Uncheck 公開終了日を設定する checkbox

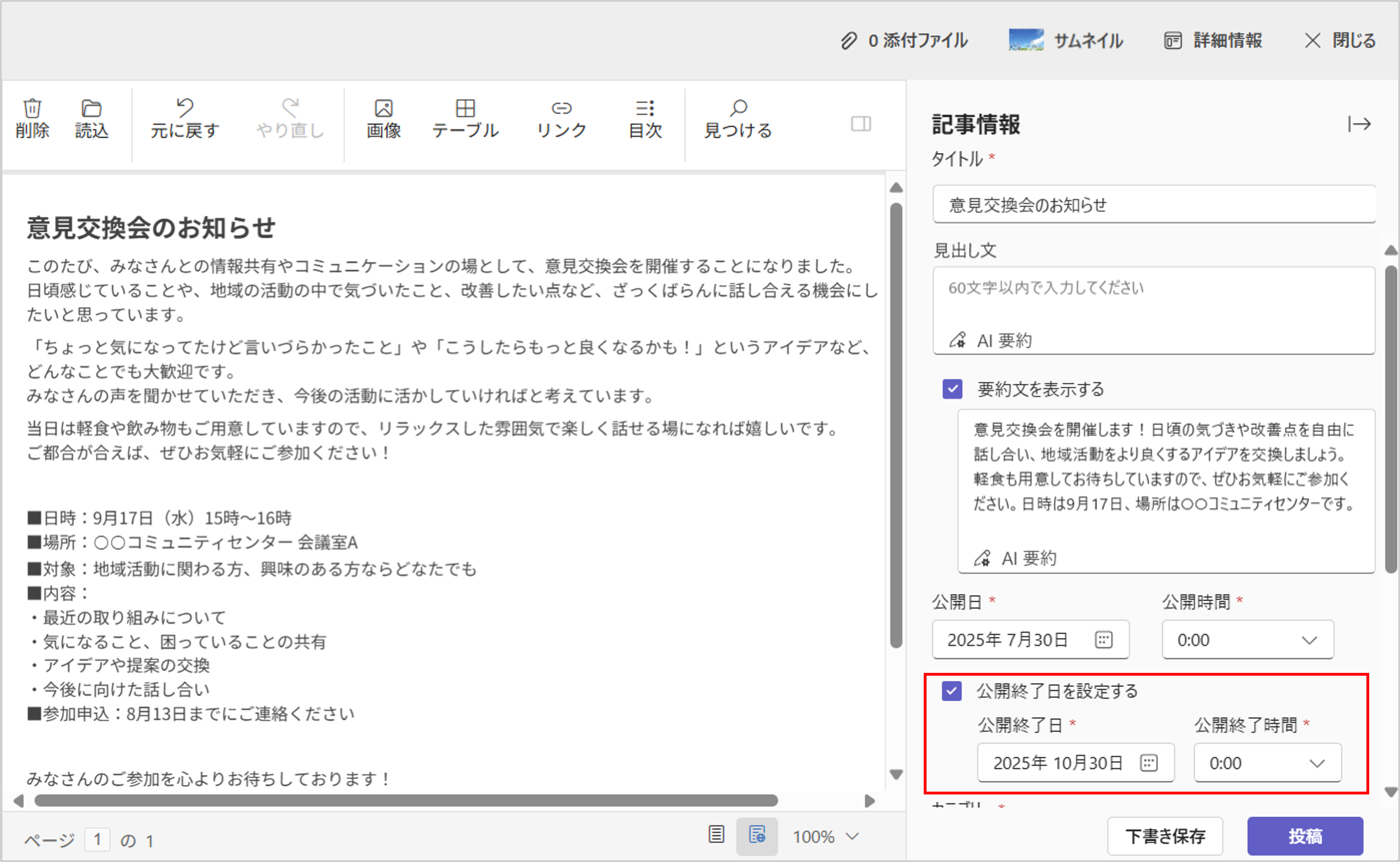pyautogui.click(x=951, y=691)
